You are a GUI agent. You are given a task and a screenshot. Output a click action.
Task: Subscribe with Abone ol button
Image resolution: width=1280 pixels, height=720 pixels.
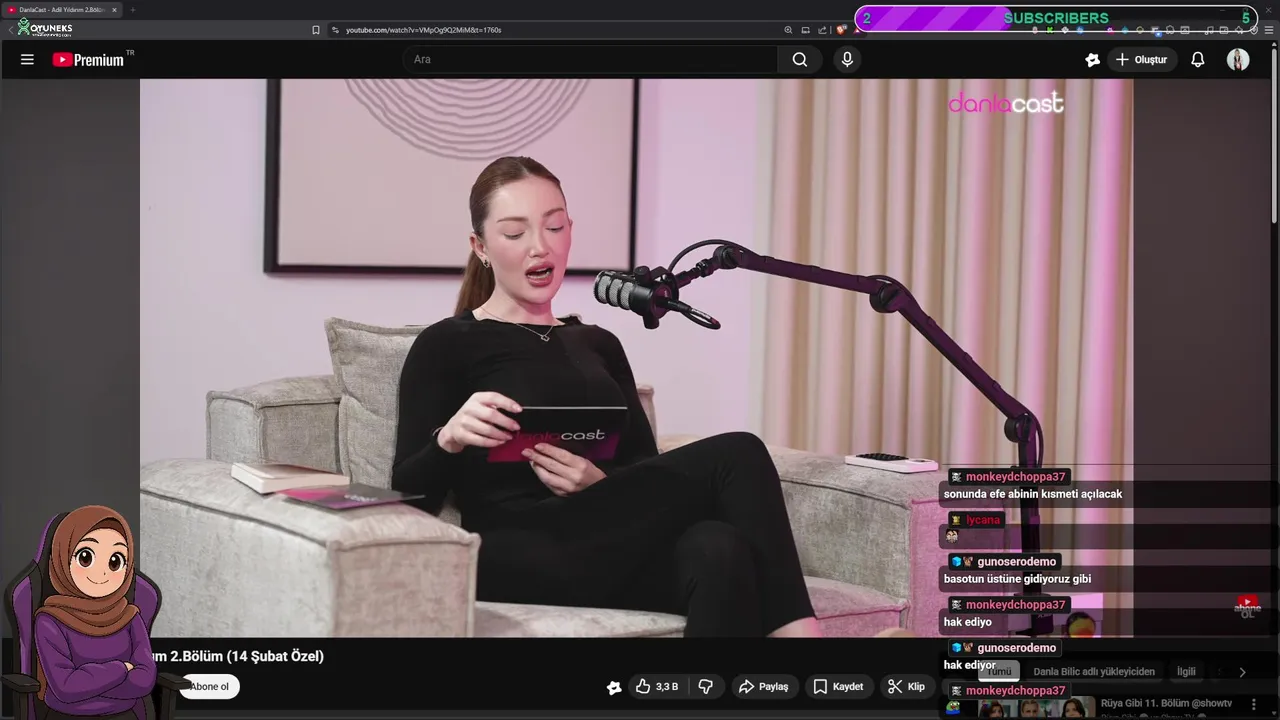click(209, 687)
